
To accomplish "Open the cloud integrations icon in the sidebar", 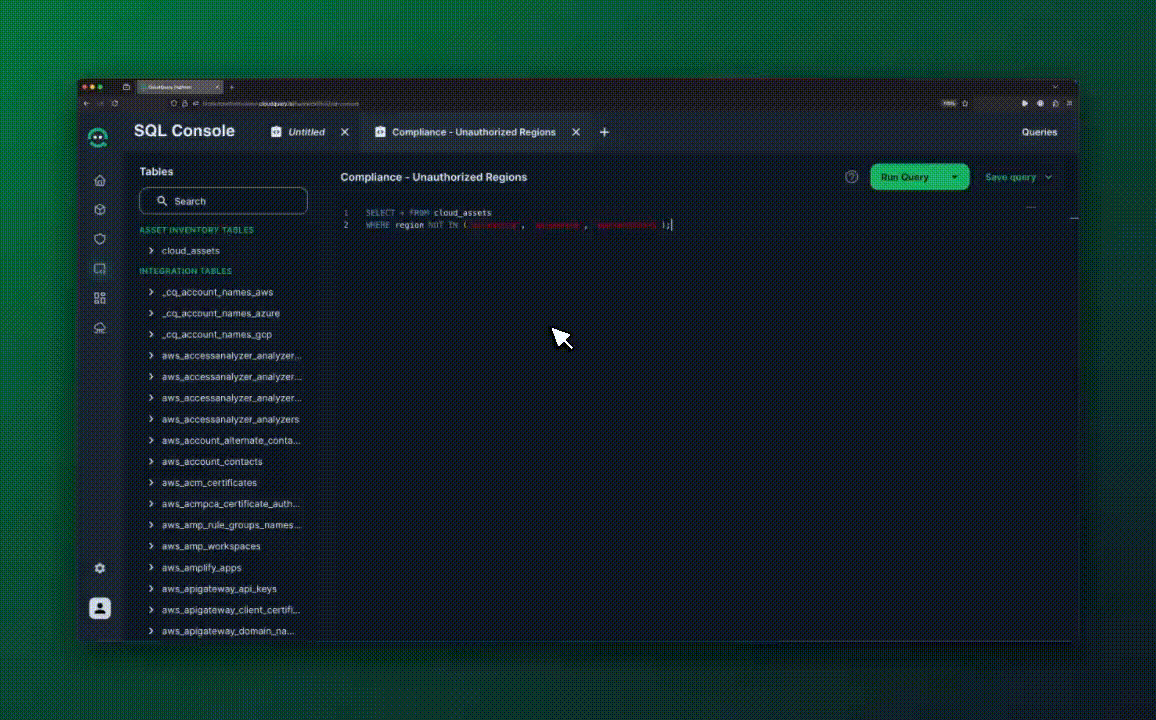I will [x=100, y=328].
